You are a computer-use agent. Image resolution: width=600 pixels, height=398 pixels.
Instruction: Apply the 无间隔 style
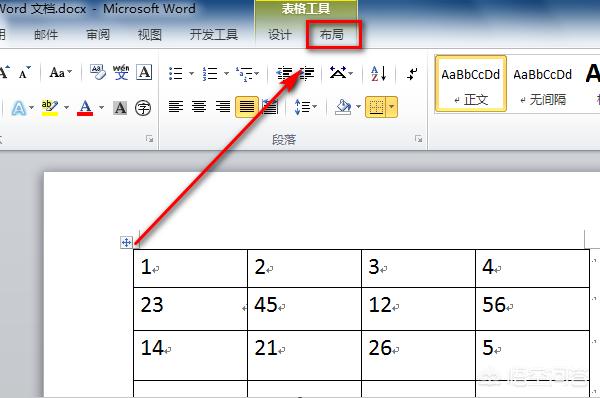pyautogui.click(x=543, y=84)
